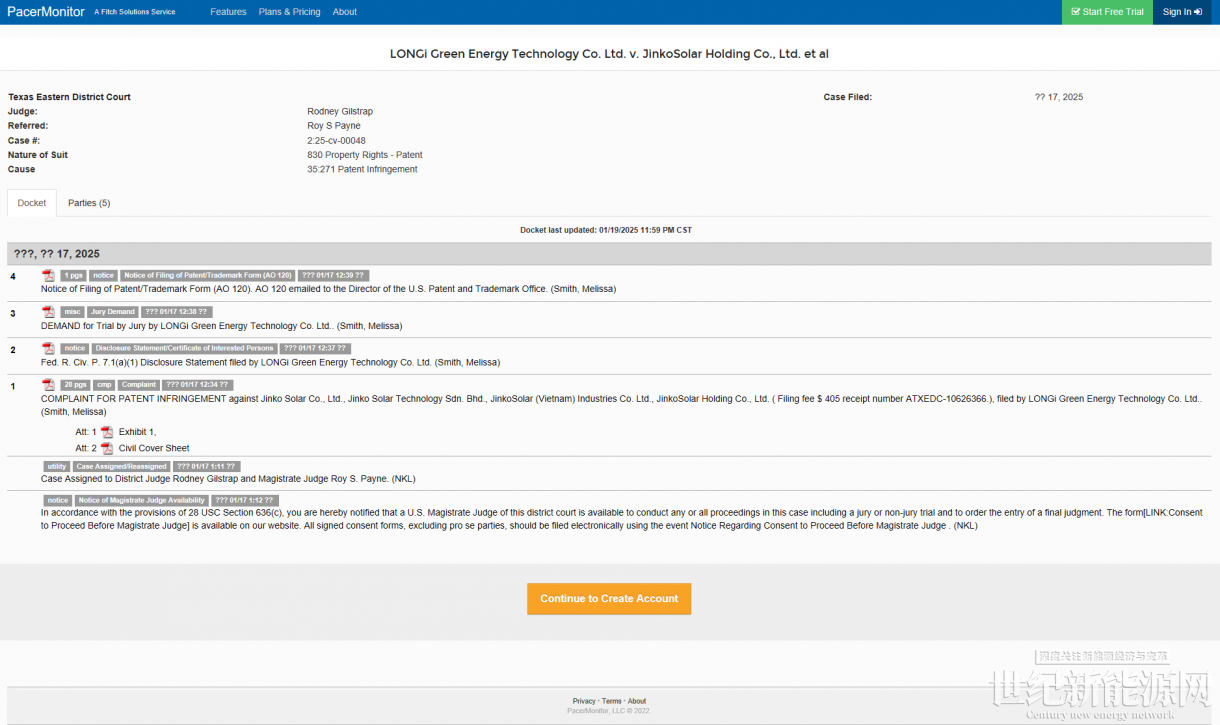Open Terms footer link

click(x=612, y=701)
